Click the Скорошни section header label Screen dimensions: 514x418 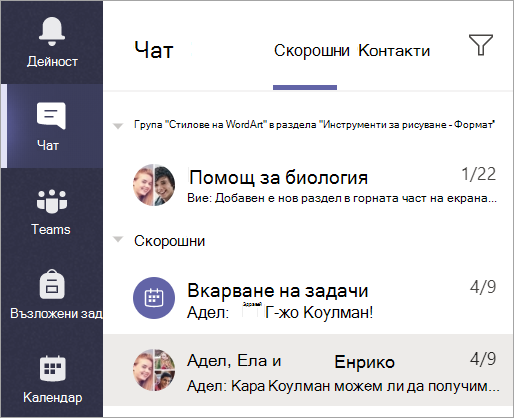(x=169, y=241)
